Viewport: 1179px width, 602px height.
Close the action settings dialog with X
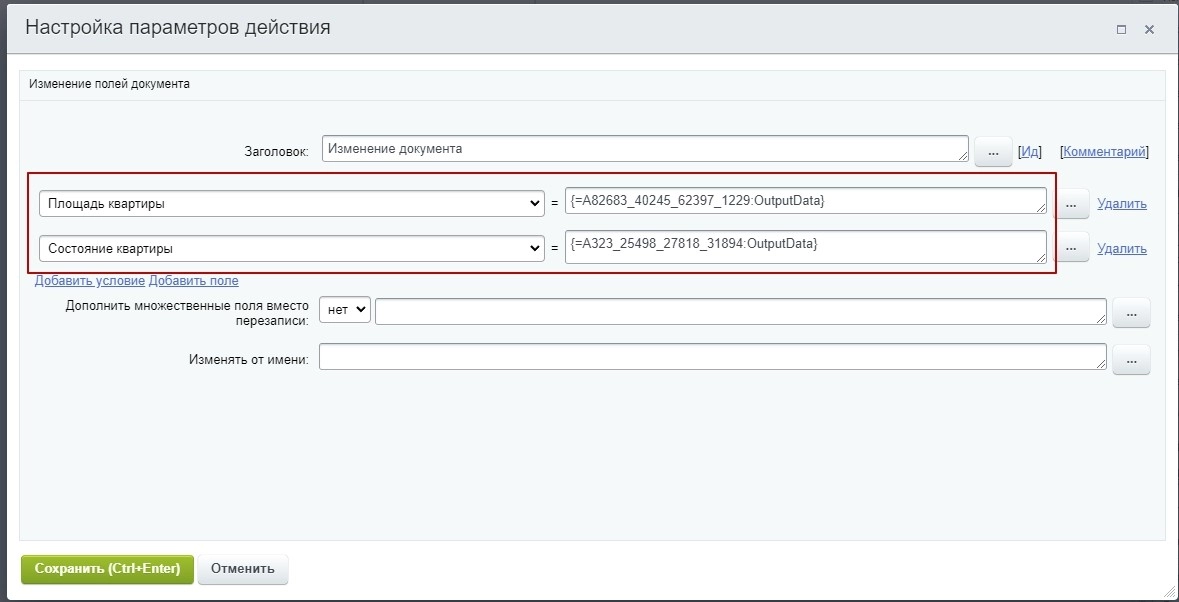(1149, 30)
